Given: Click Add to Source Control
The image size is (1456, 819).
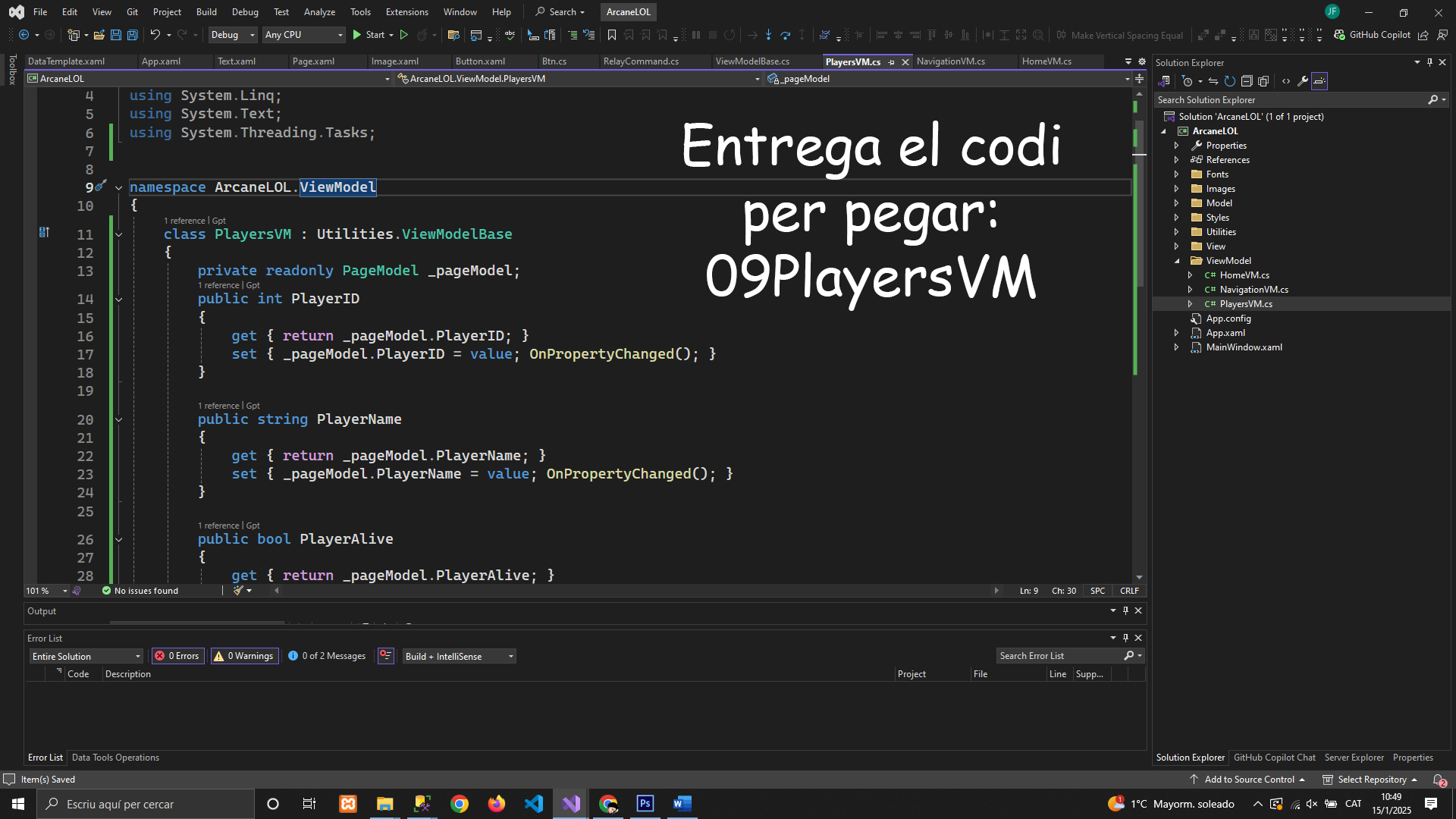Looking at the screenshot, I should [1249, 780].
